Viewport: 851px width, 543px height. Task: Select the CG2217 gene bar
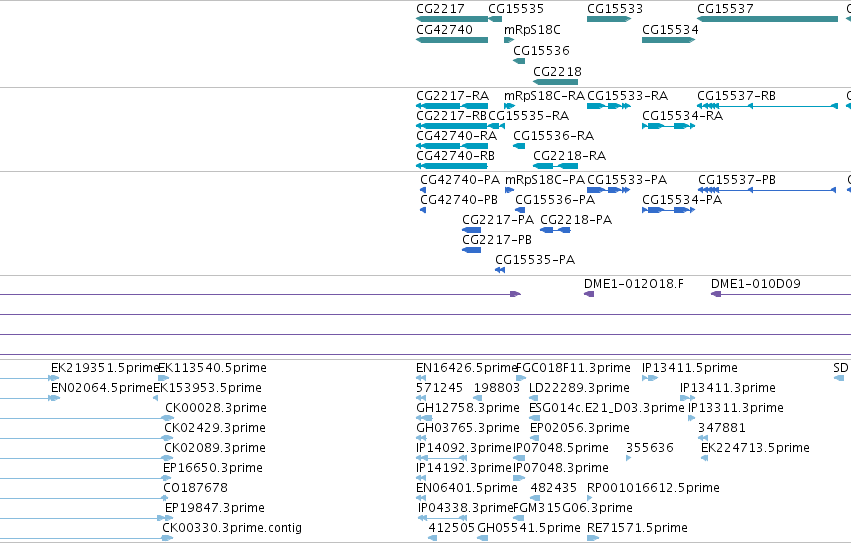click(452, 19)
